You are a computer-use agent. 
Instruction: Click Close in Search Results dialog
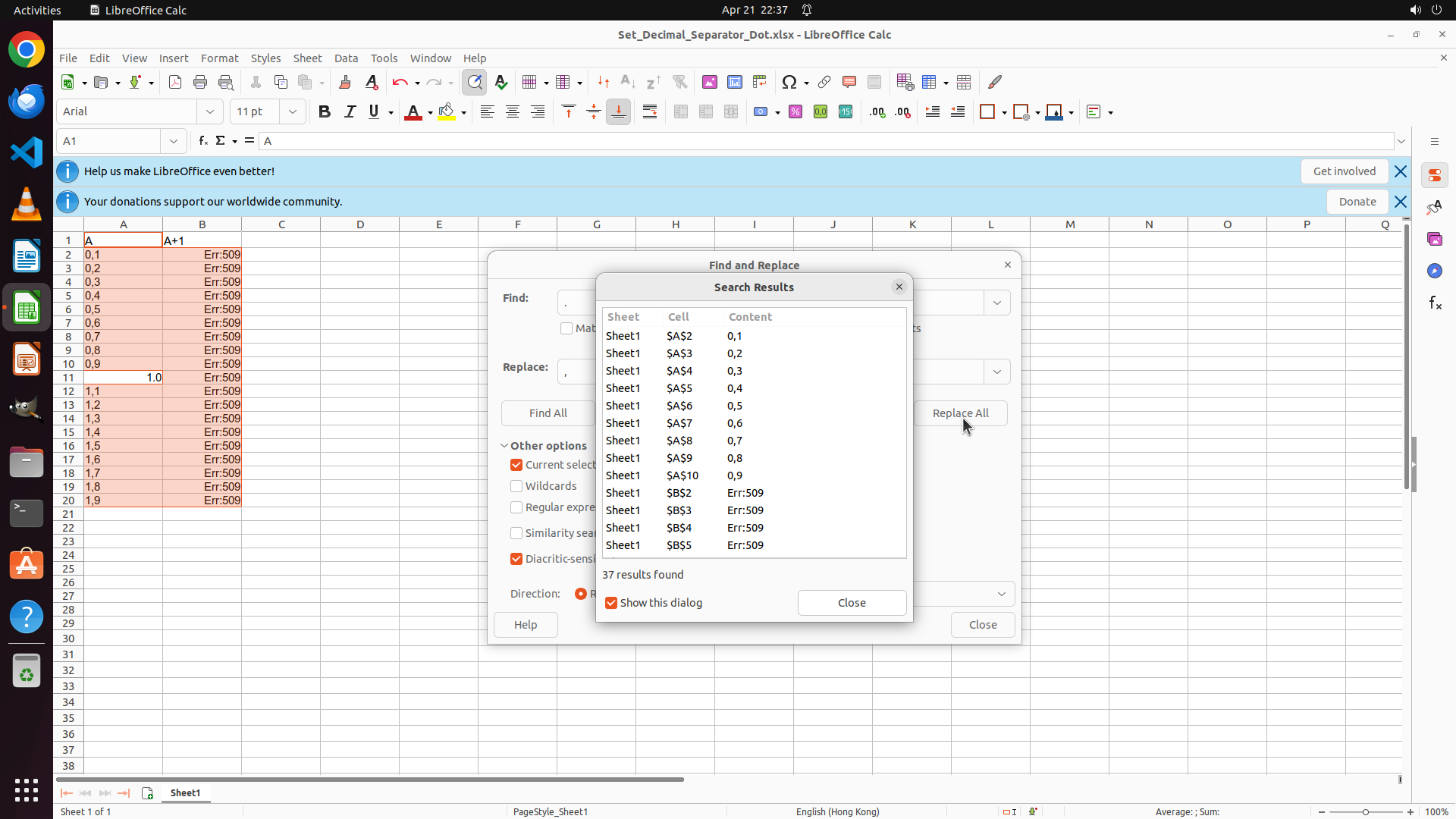pyautogui.click(x=852, y=603)
